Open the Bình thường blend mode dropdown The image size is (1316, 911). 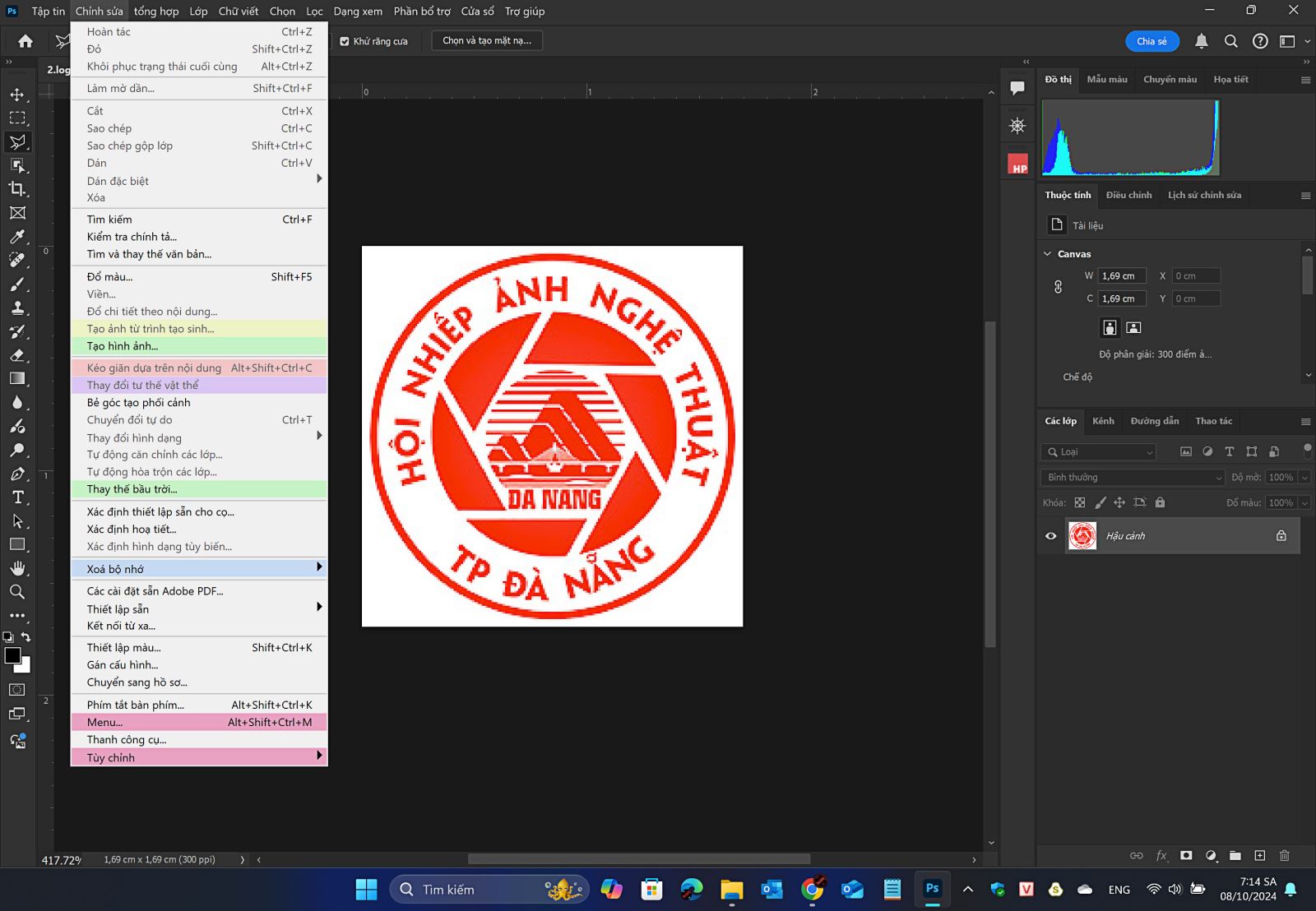(1133, 478)
